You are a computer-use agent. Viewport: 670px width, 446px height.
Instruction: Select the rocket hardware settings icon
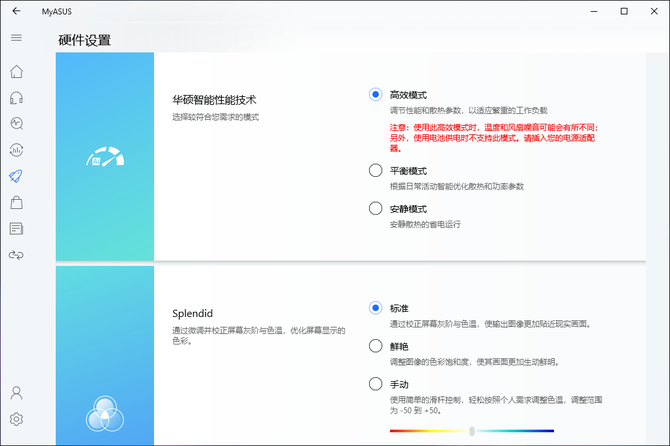16,176
